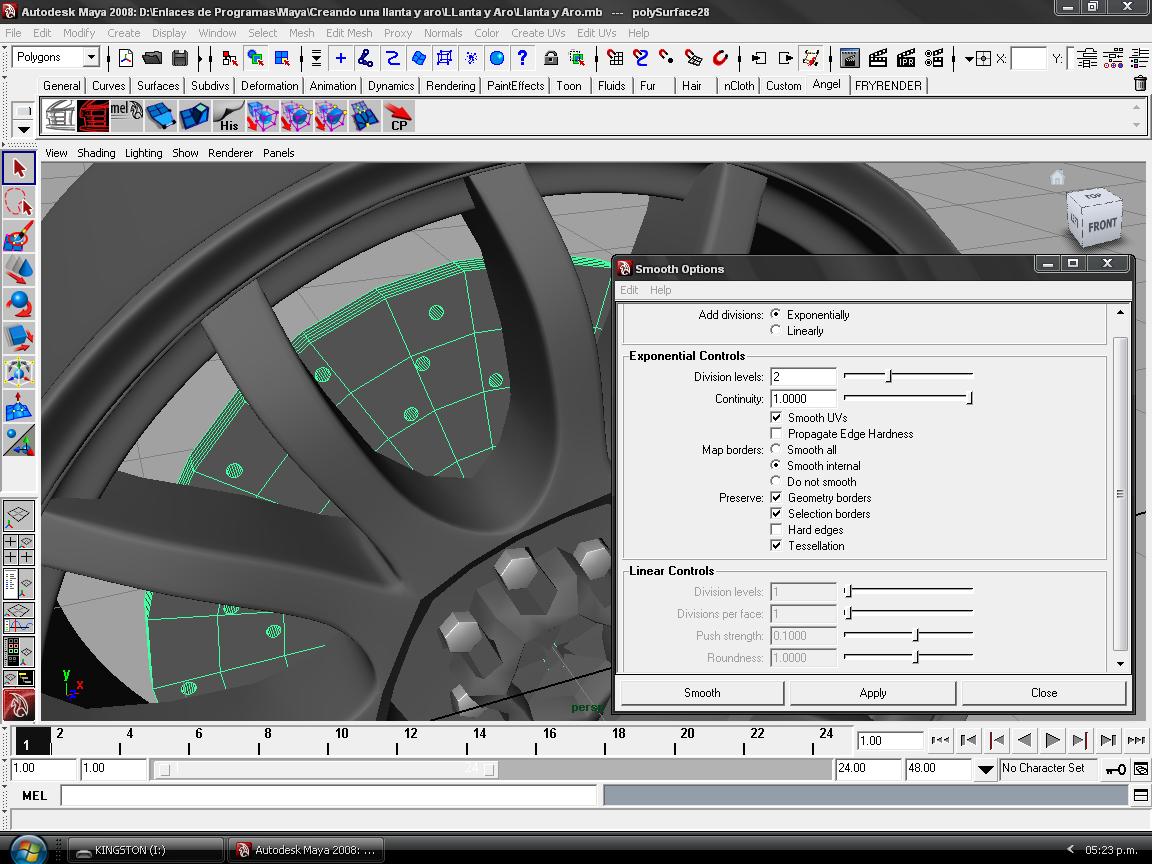Pick the Scale tool cube icon

19,337
